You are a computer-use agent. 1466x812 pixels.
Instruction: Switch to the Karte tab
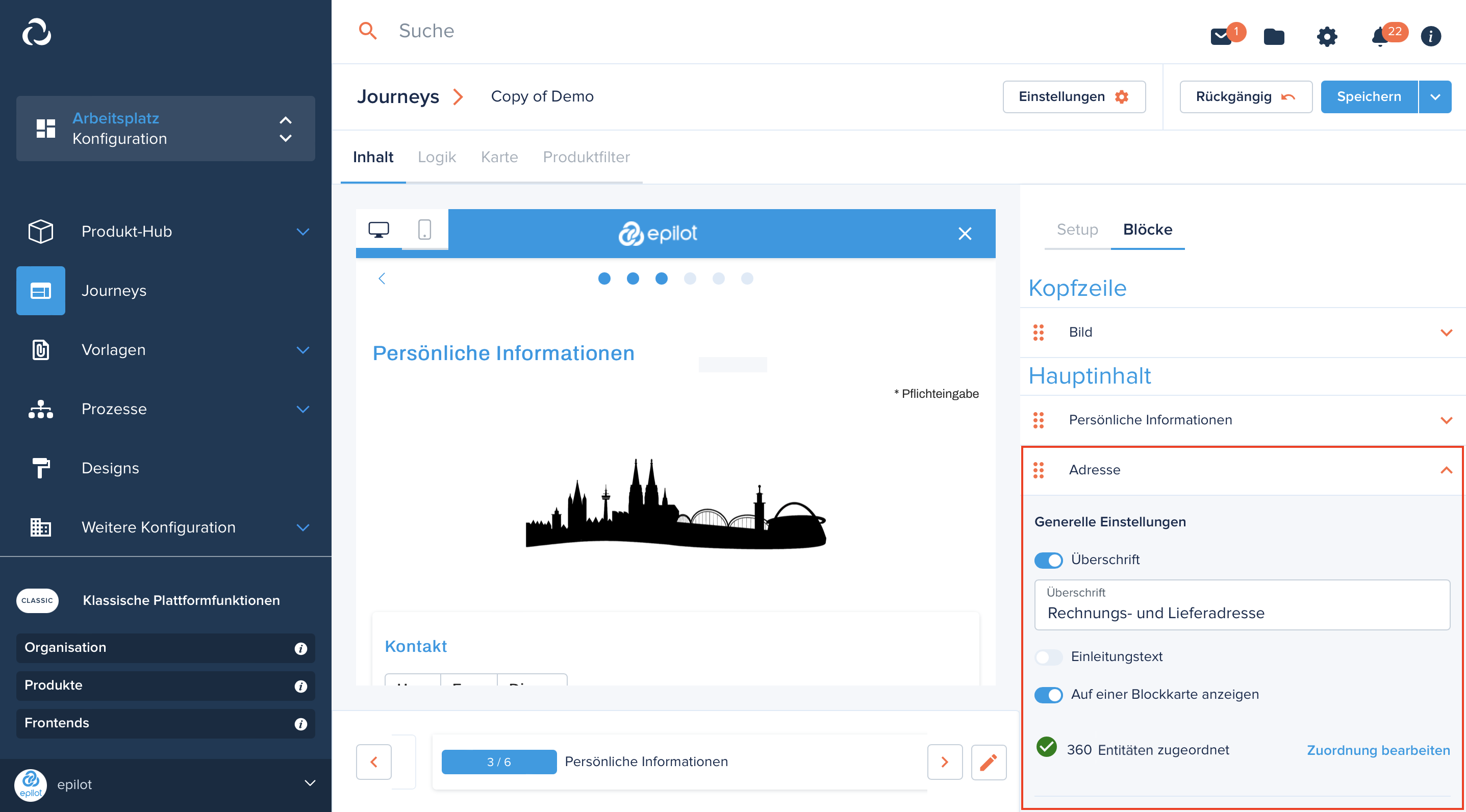click(x=499, y=157)
